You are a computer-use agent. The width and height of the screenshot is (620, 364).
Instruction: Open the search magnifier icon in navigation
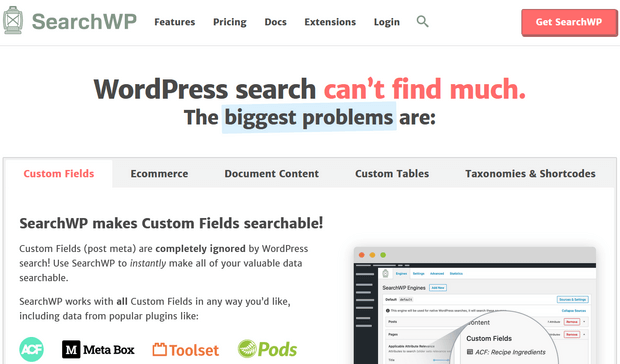(422, 21)
